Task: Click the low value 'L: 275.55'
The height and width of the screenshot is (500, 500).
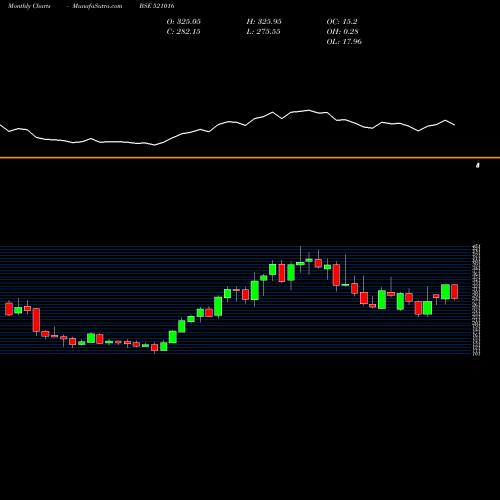Action: click(x=263, y=32)
